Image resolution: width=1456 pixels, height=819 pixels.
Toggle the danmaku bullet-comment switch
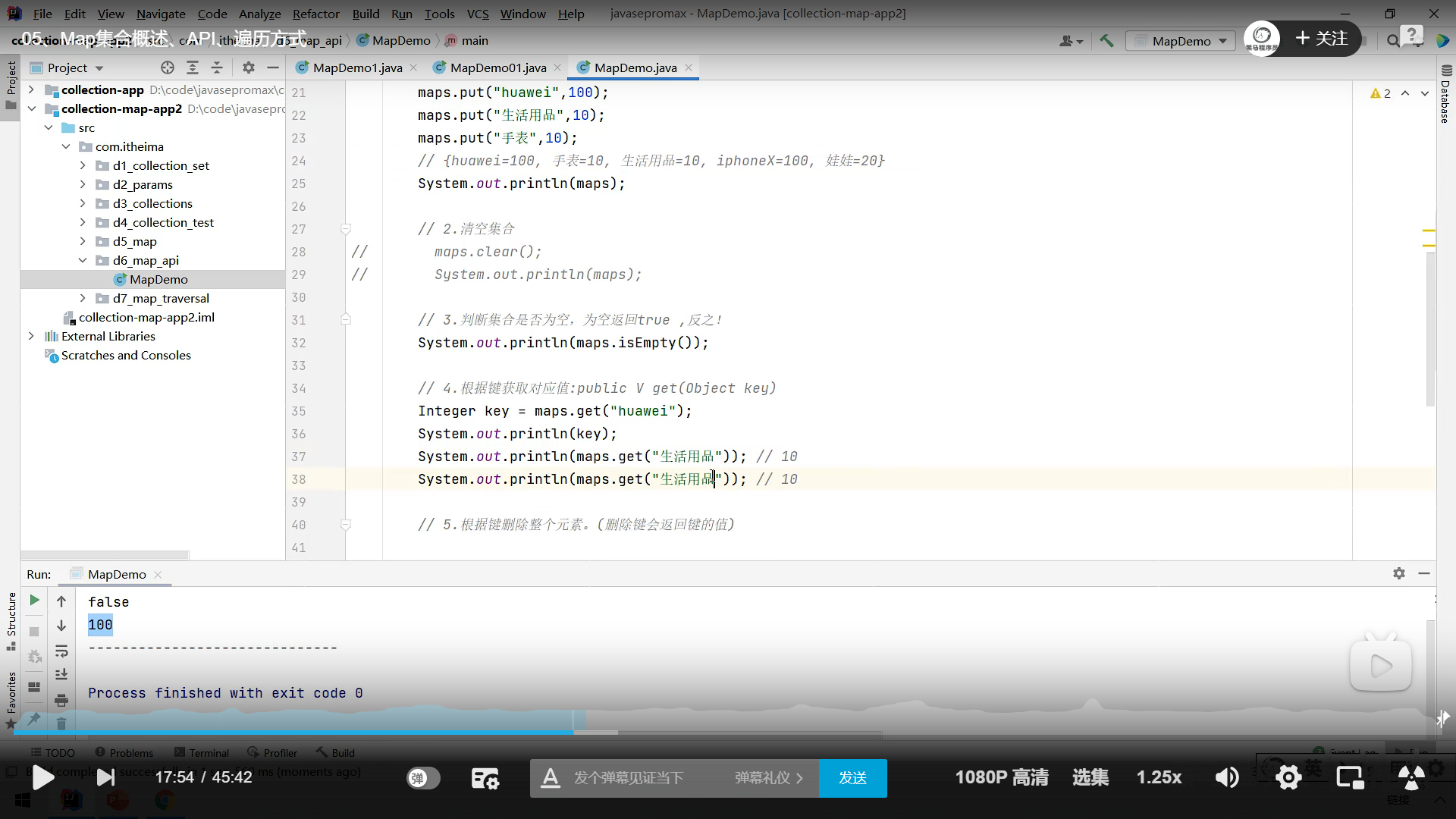click(x=423, y=778)
